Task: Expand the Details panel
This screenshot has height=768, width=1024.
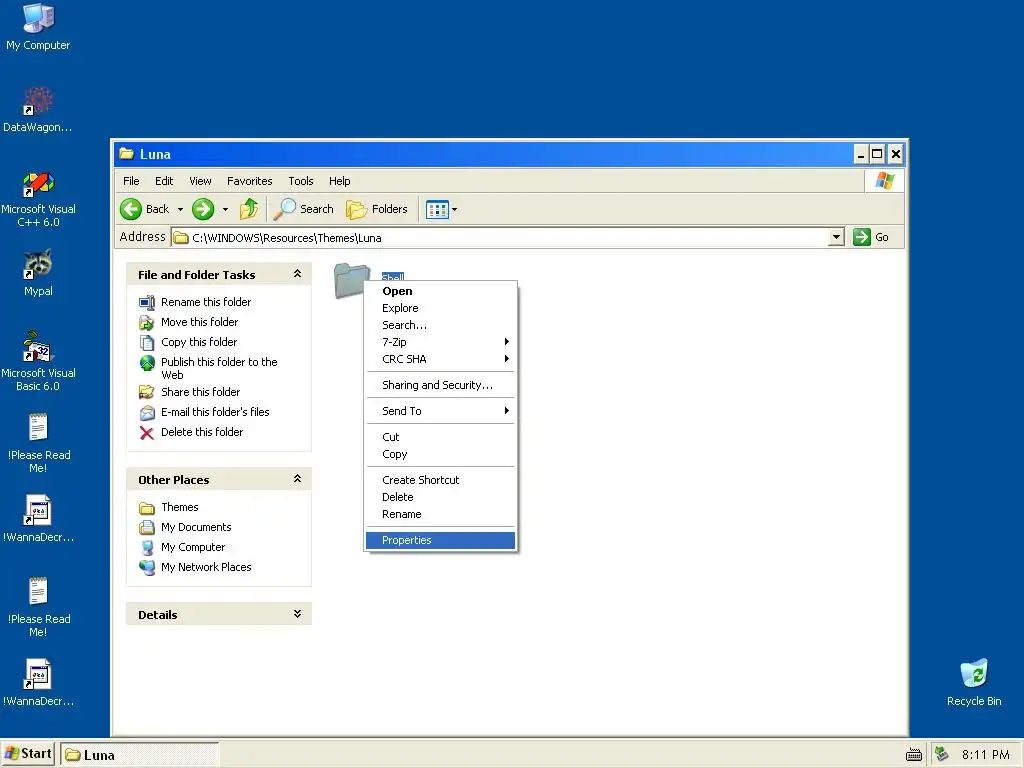Action: [x=297, y=614]
